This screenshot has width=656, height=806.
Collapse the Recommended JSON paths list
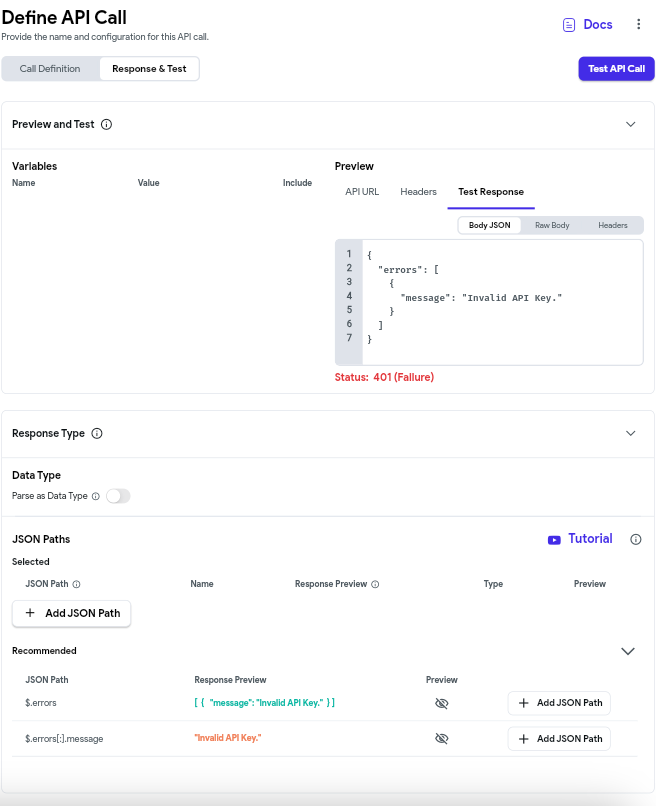(628, 651)
